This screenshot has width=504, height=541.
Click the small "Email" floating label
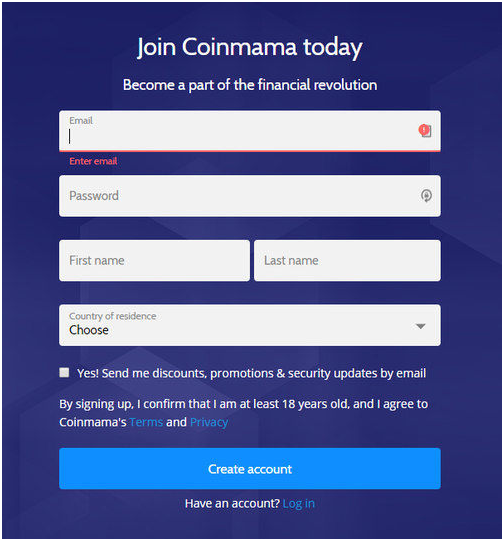pos(81,120)
